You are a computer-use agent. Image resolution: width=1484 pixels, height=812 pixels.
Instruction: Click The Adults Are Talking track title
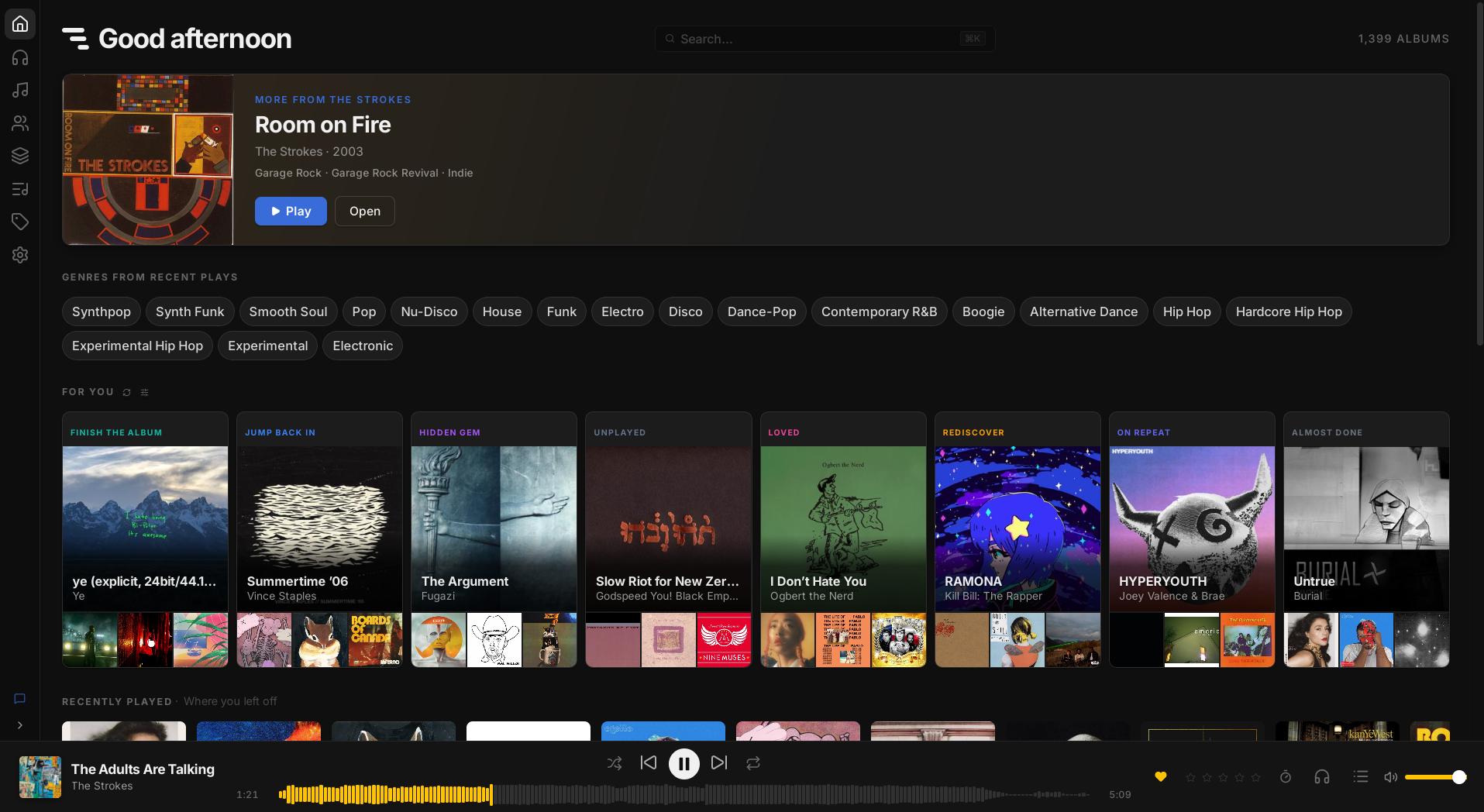coord(143,769)
